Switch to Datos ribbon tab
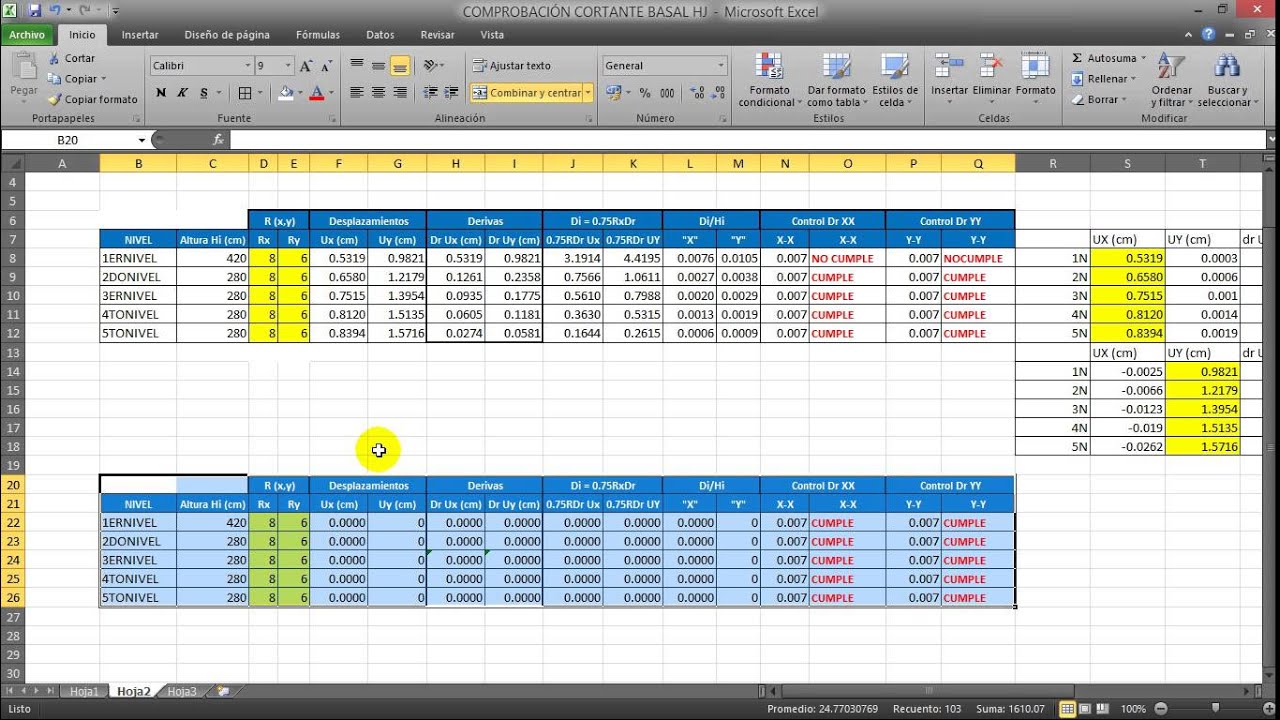This screenshot has height=720, width=1280. pos(380,35)
